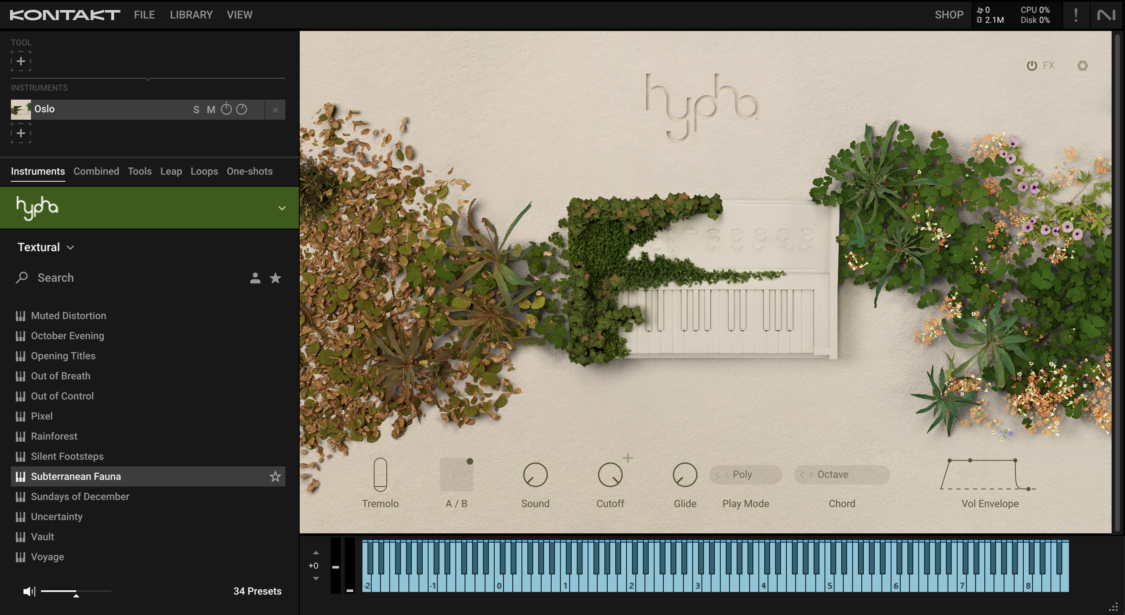Select the Cutoff knob
Viewport: 1125px width, 615px height.
point(610,475)
